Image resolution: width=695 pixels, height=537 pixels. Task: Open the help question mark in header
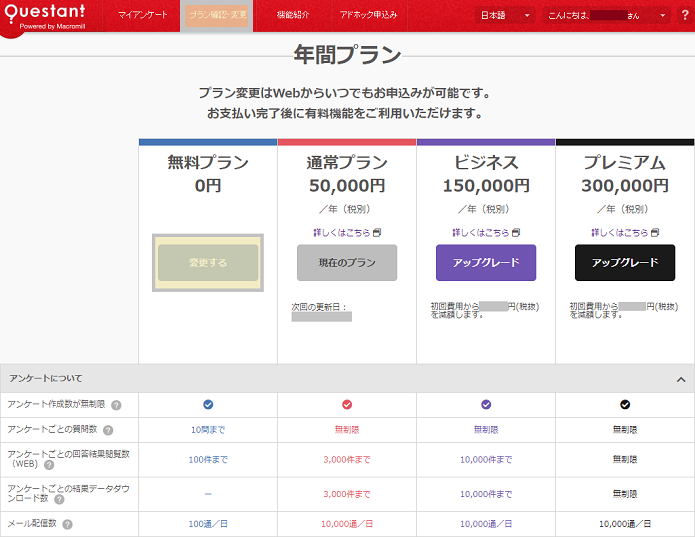click(x=685, y=15)
